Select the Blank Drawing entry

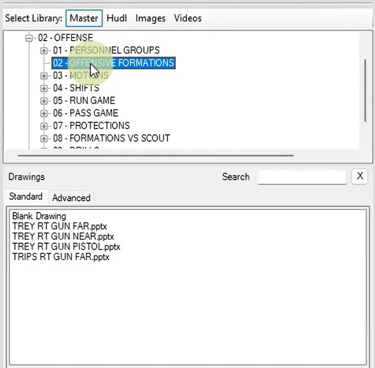coord(39,216)
